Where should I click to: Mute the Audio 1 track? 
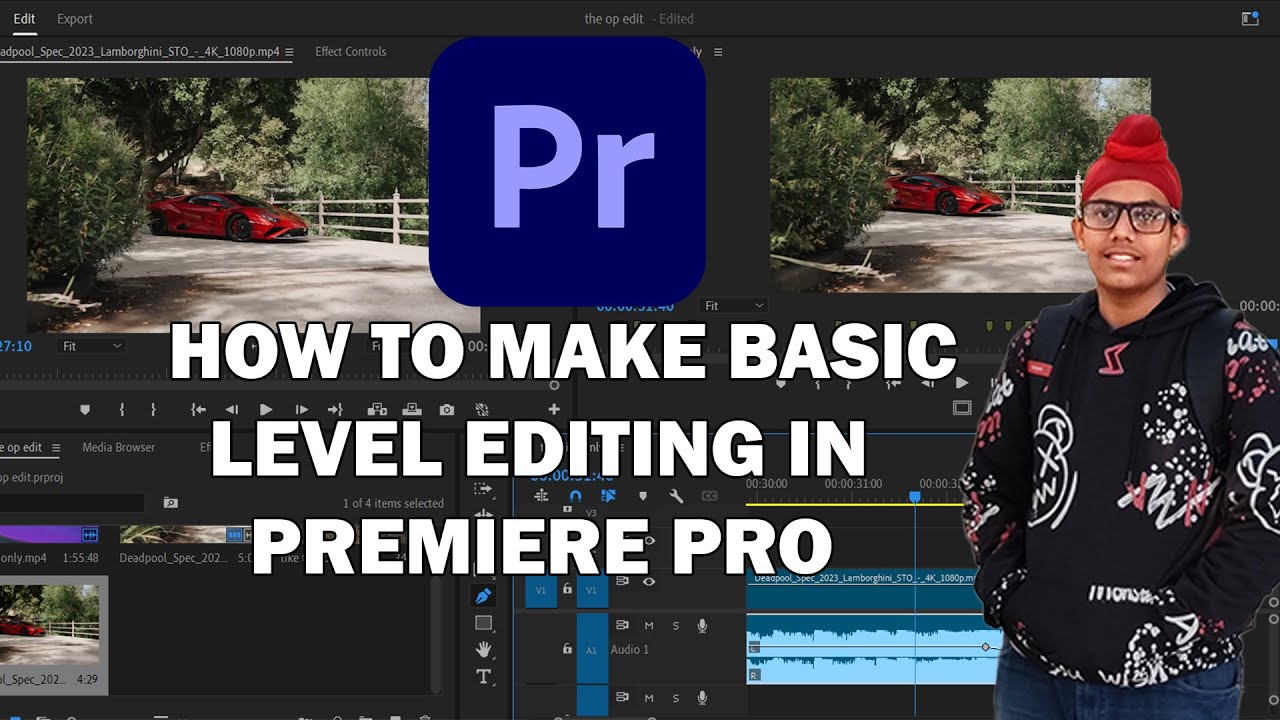click(x=649, y=626)
